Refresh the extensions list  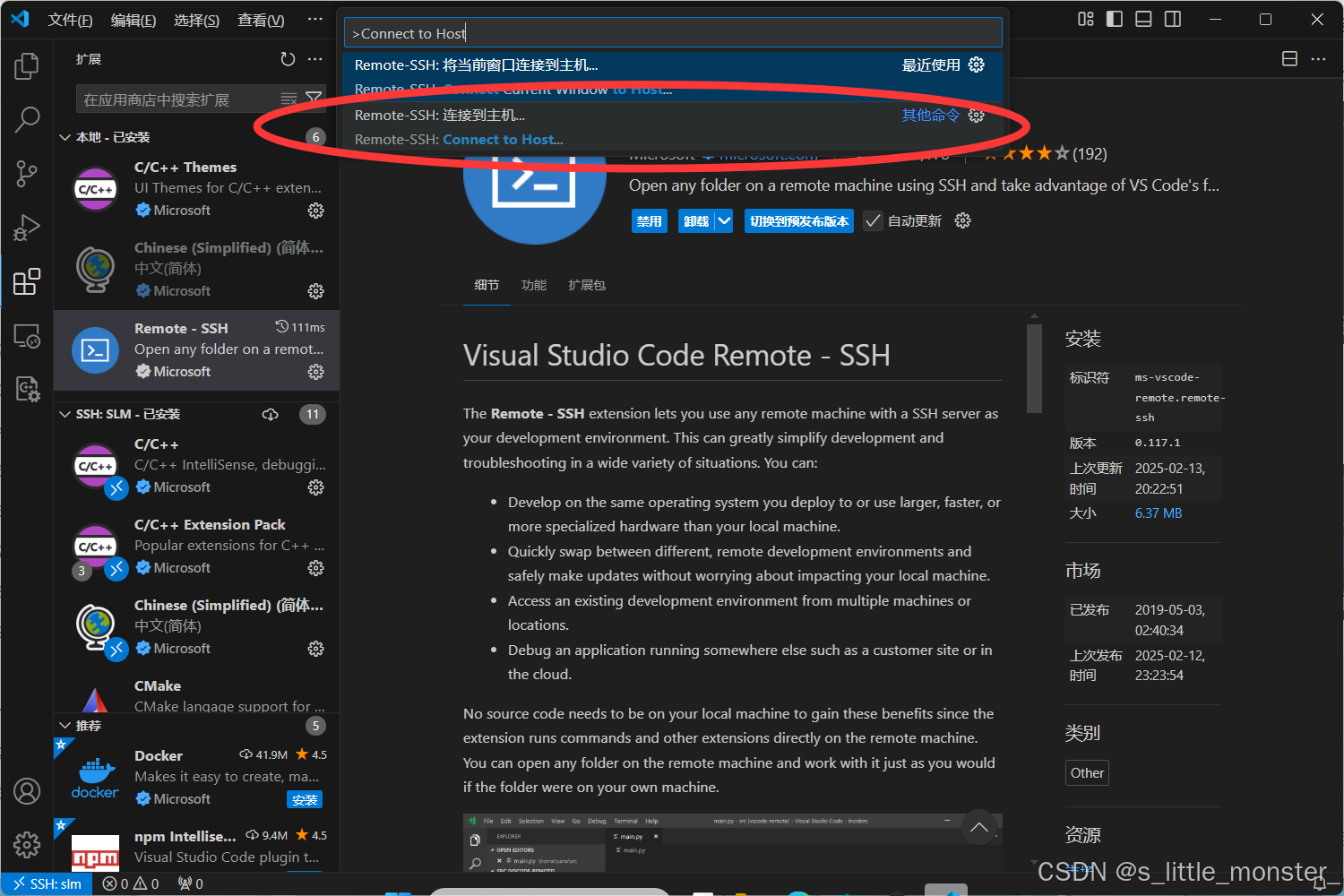coord(288,59)
